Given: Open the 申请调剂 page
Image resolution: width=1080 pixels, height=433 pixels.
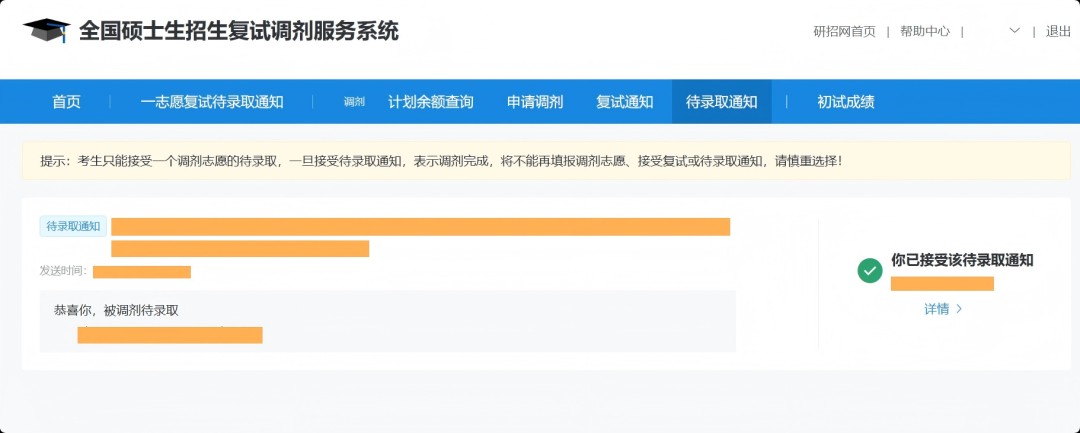Looking at the screenshot, I should (535, 102).
